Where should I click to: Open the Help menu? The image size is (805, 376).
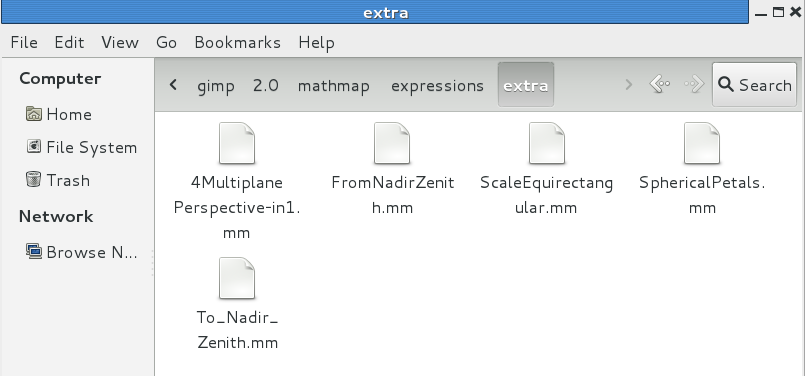[x=316, y=42]
